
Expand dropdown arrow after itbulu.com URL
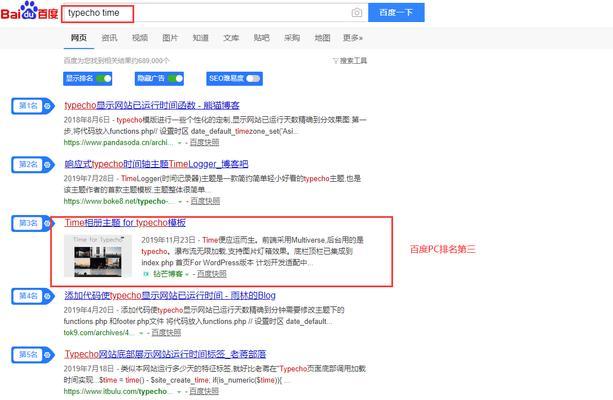tap(179, 392)
